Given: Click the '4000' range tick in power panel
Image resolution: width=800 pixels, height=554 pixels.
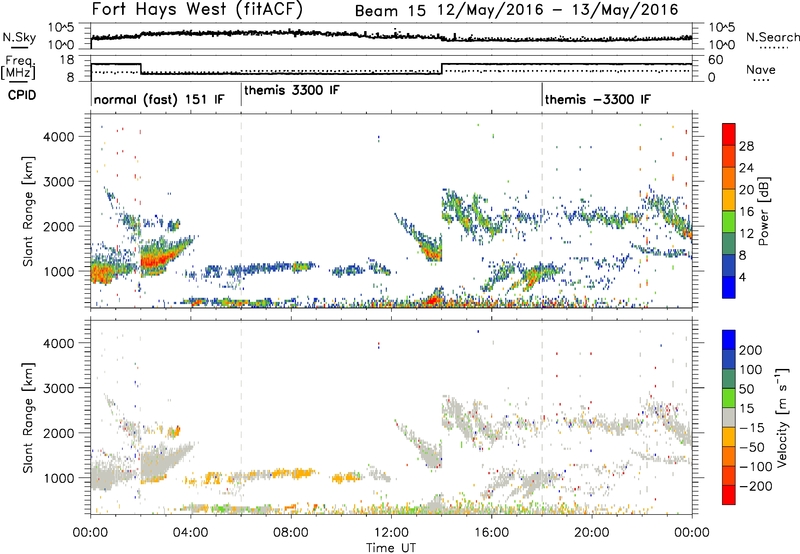Looking at the screenshot, I should pos(58,137).
